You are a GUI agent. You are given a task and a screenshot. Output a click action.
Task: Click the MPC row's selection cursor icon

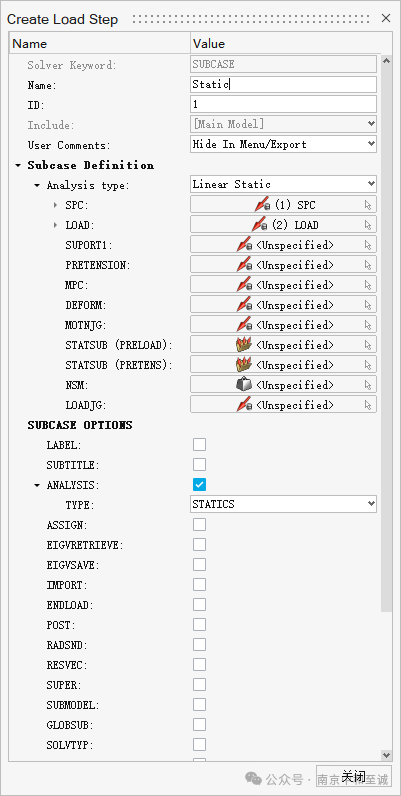pyautogui.click(x=368, y=285)
